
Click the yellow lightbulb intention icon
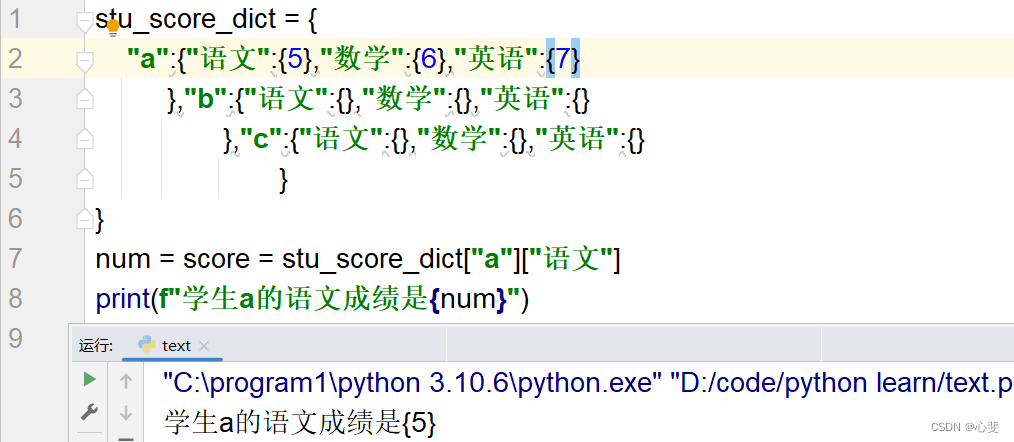coord(113,27)
